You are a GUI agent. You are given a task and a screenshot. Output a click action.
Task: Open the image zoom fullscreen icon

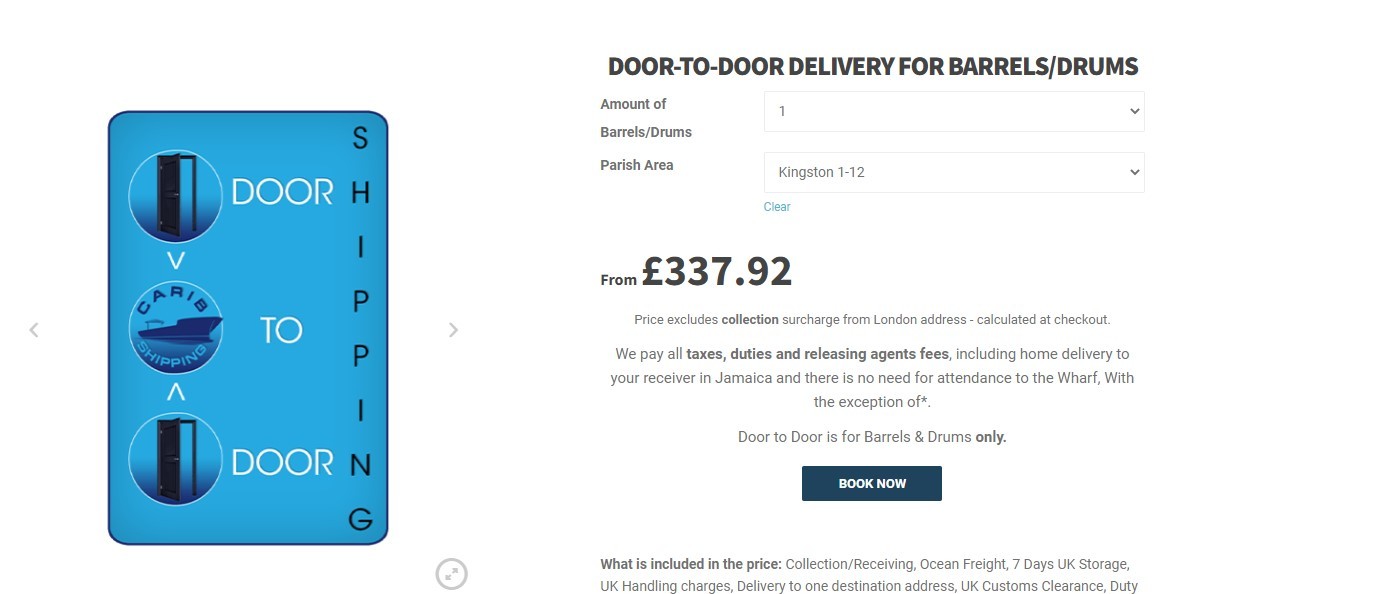(x=452, y=574)
